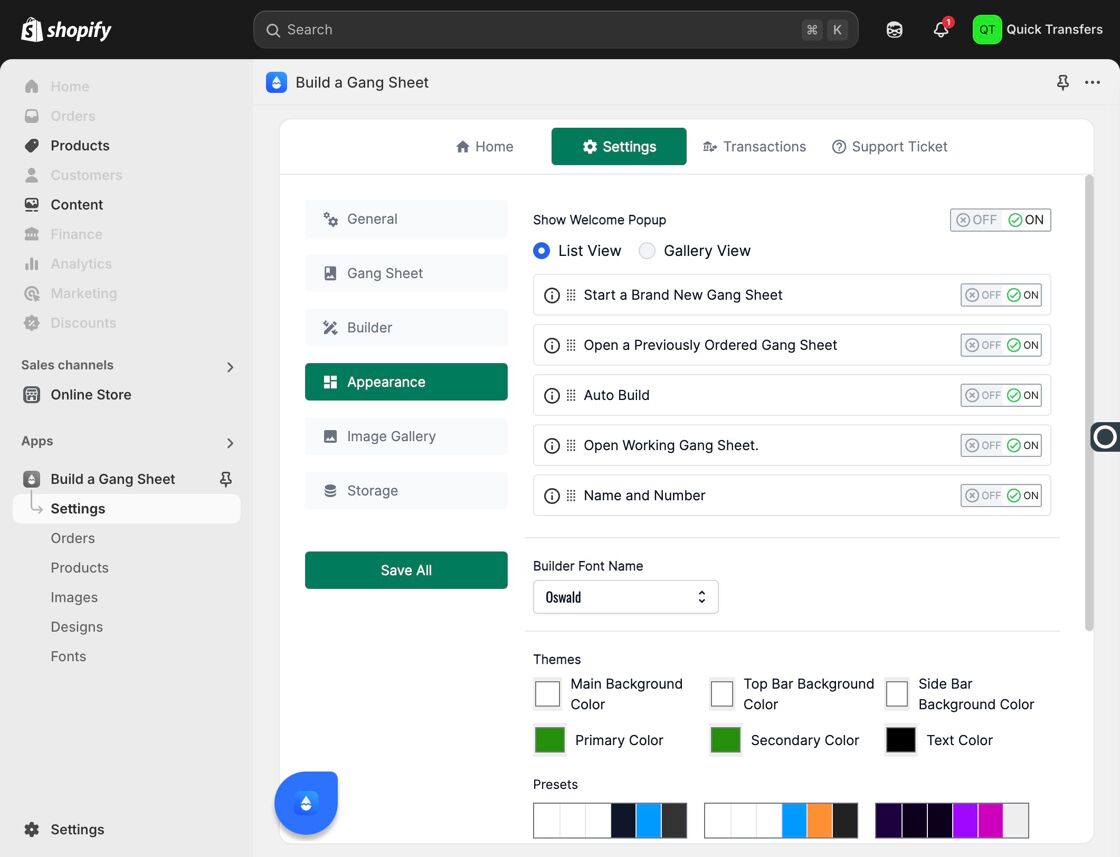The width and height of the screenshot is (1120, 857).
Task: Show info for Auto Build
Action: pos(551,395)
